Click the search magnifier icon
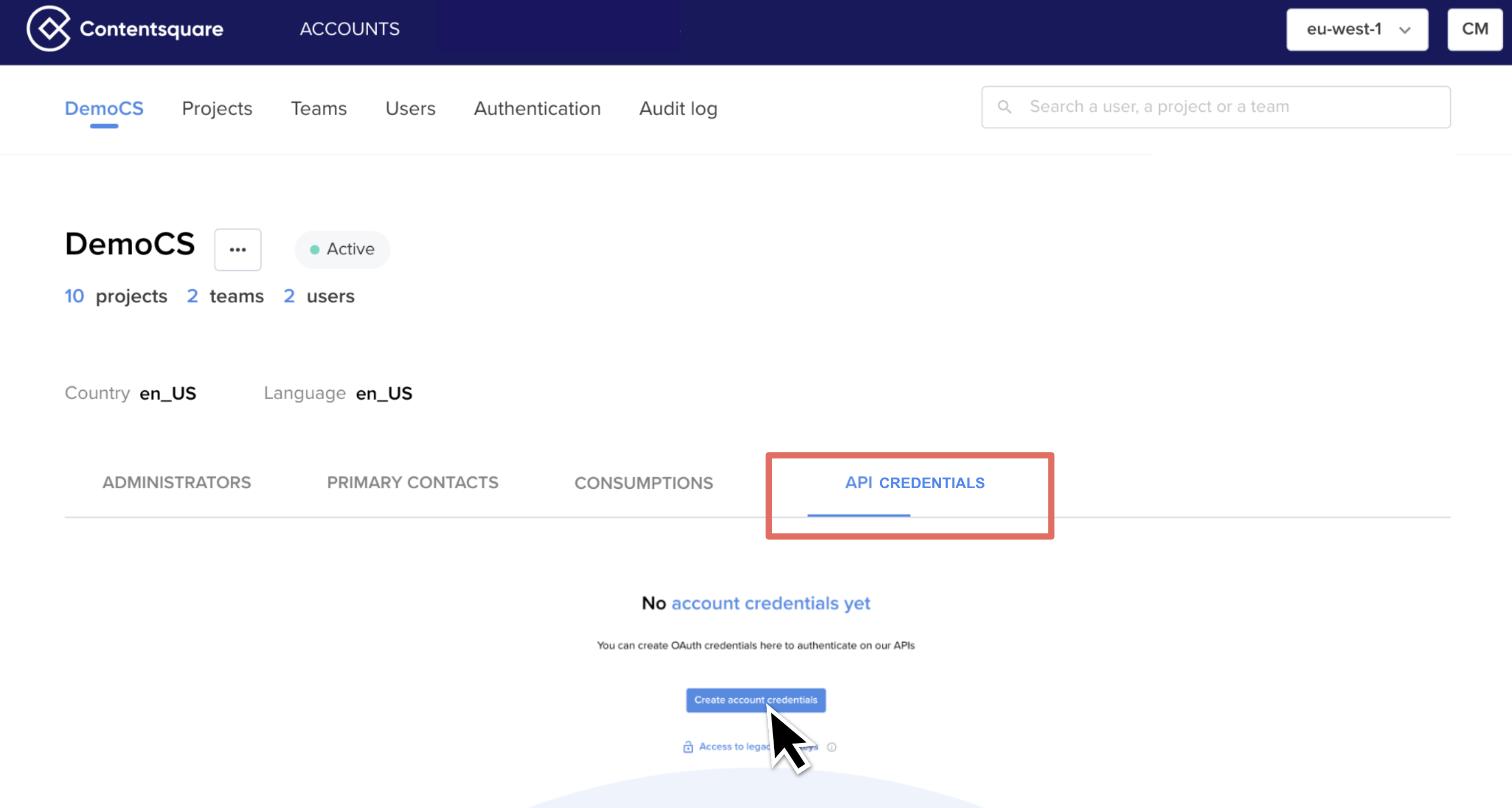The image size is (1512, 808). (x=1005, y=106)
